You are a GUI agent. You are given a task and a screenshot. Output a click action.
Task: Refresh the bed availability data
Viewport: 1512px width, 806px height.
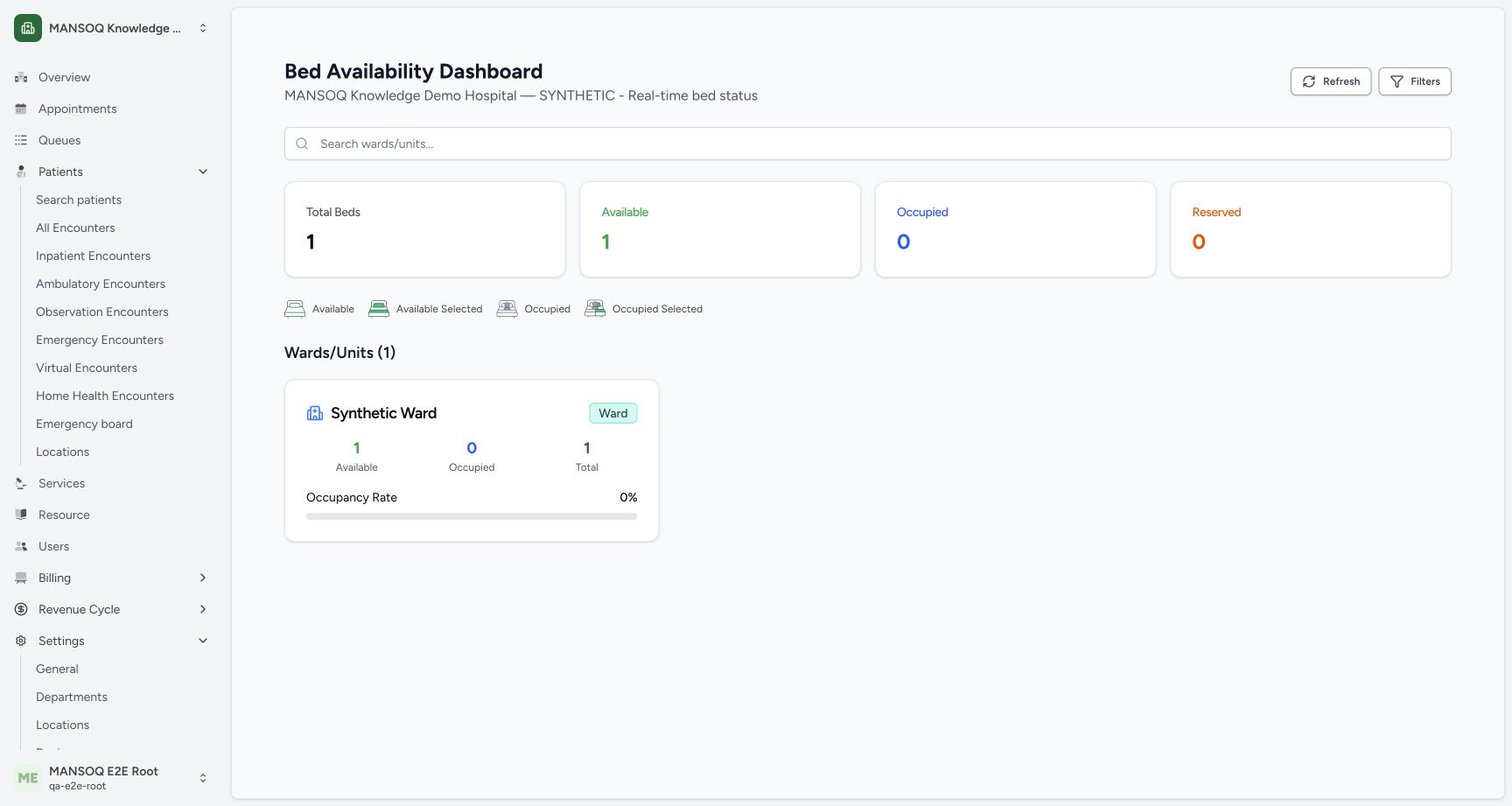1331,81
